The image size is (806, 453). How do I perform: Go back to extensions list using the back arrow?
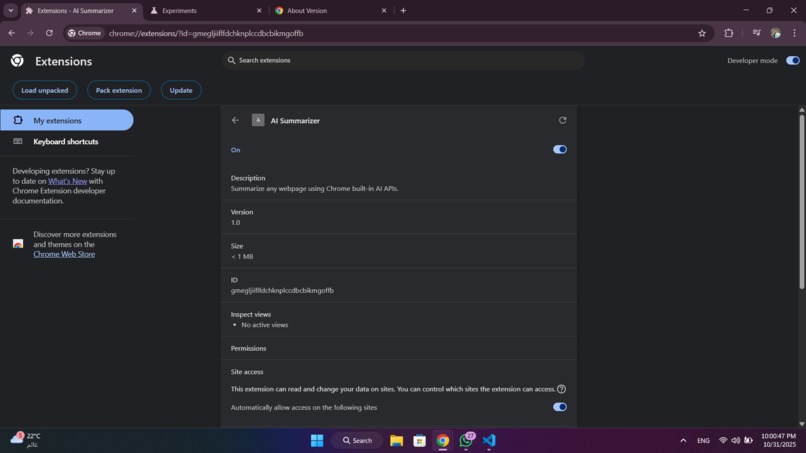click(x=235, y=120)
